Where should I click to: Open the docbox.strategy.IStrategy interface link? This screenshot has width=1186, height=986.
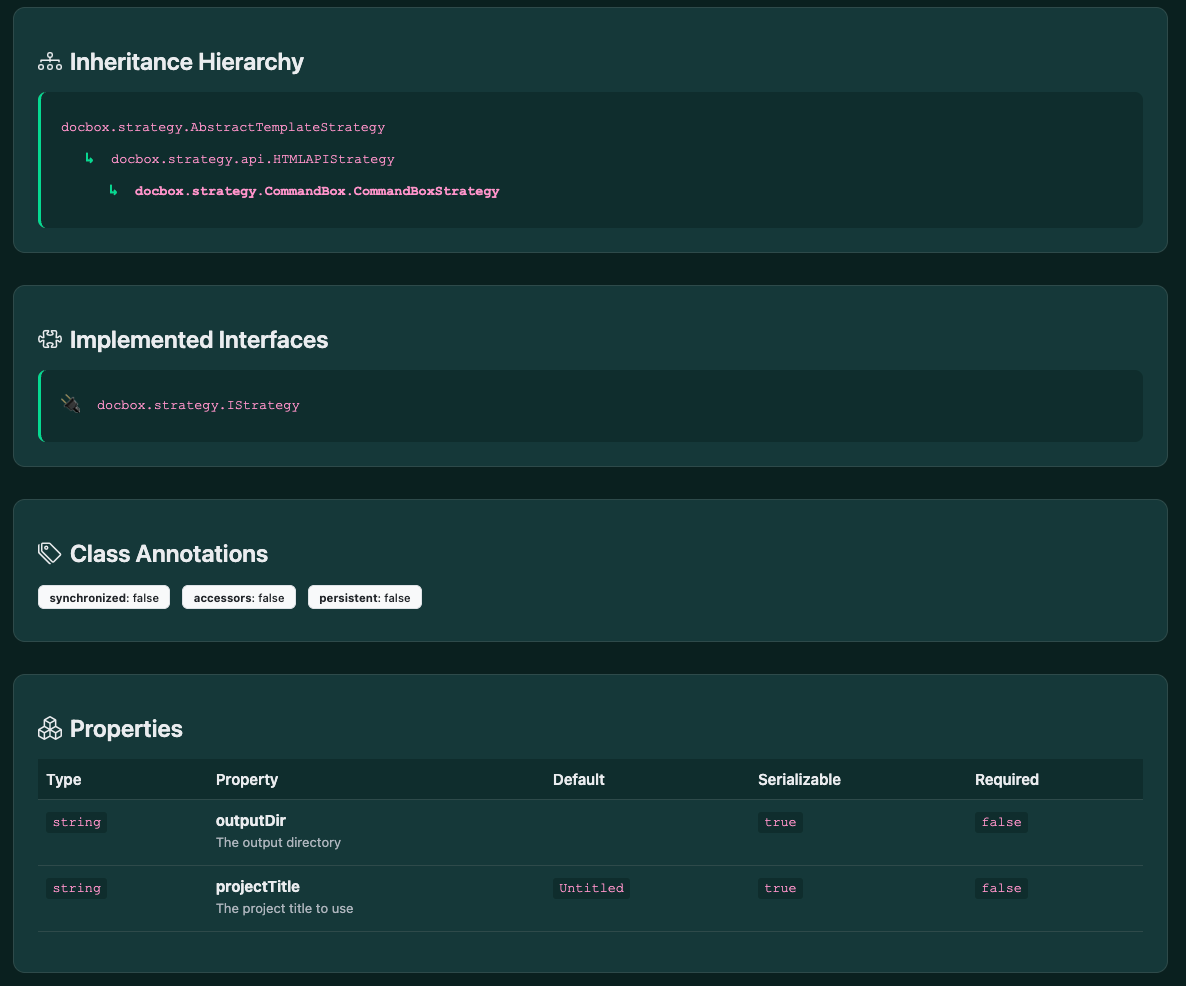(198, 405)
